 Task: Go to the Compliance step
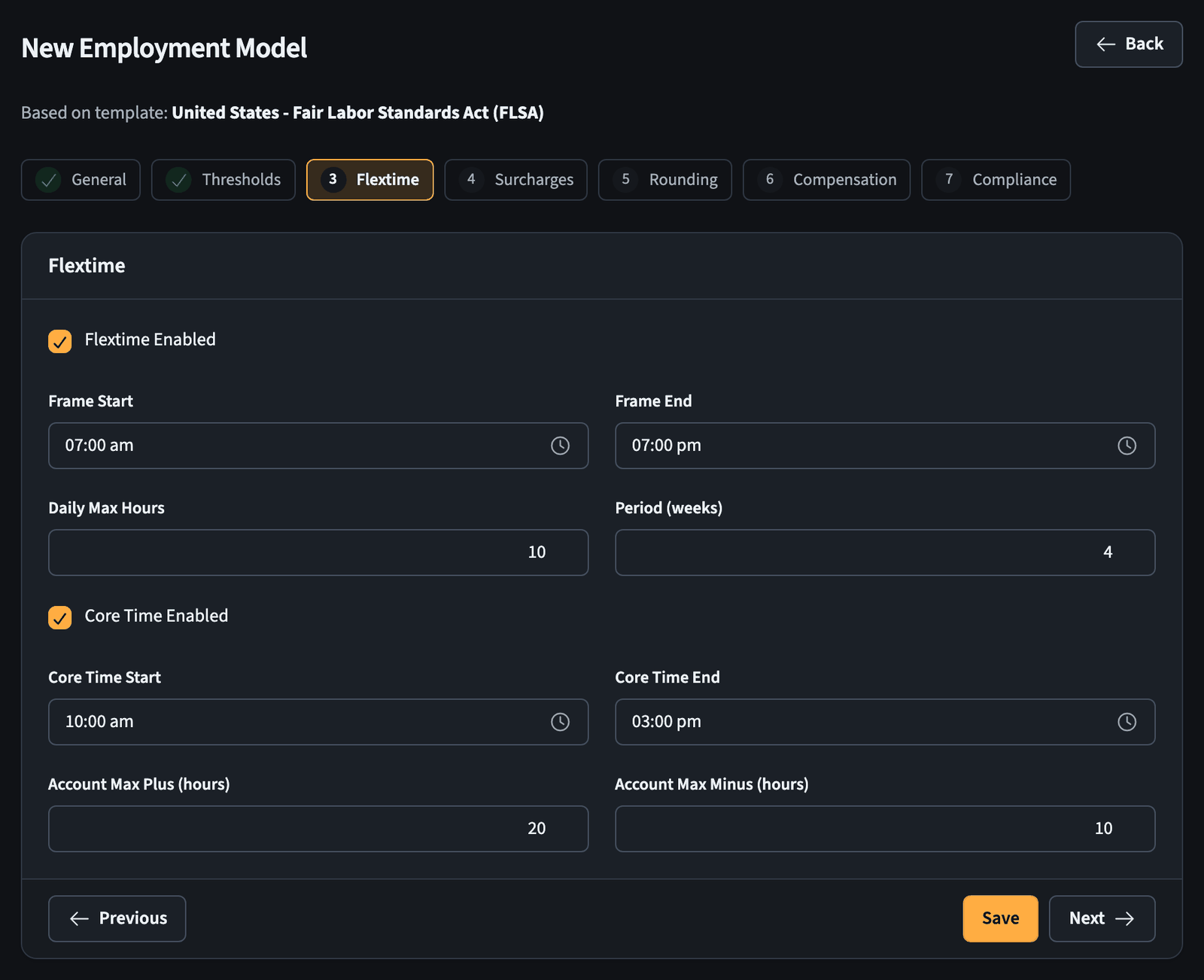(996, 180)
